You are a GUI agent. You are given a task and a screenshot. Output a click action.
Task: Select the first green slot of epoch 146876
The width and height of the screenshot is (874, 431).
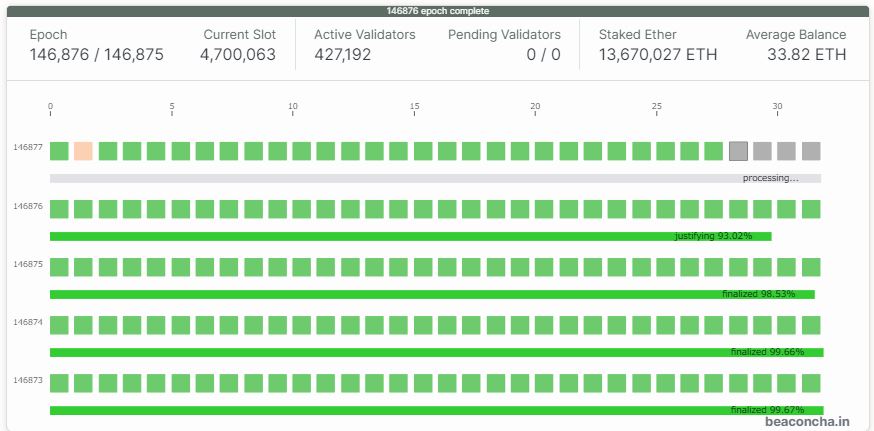[x=59, y=209]
